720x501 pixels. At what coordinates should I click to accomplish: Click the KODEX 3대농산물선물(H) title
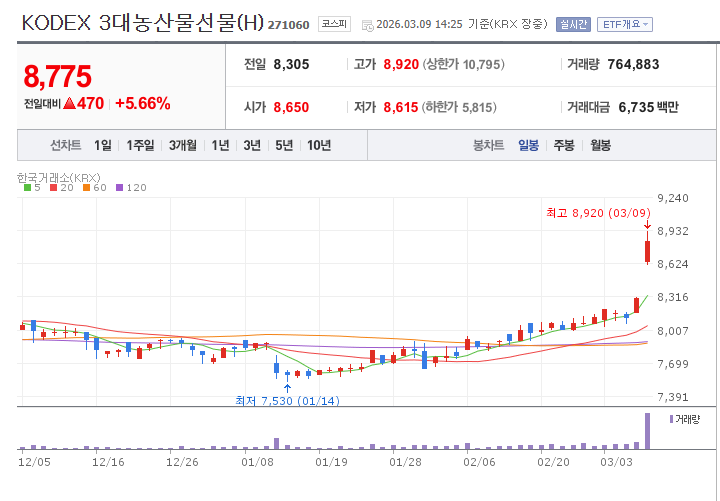(143, 23)
